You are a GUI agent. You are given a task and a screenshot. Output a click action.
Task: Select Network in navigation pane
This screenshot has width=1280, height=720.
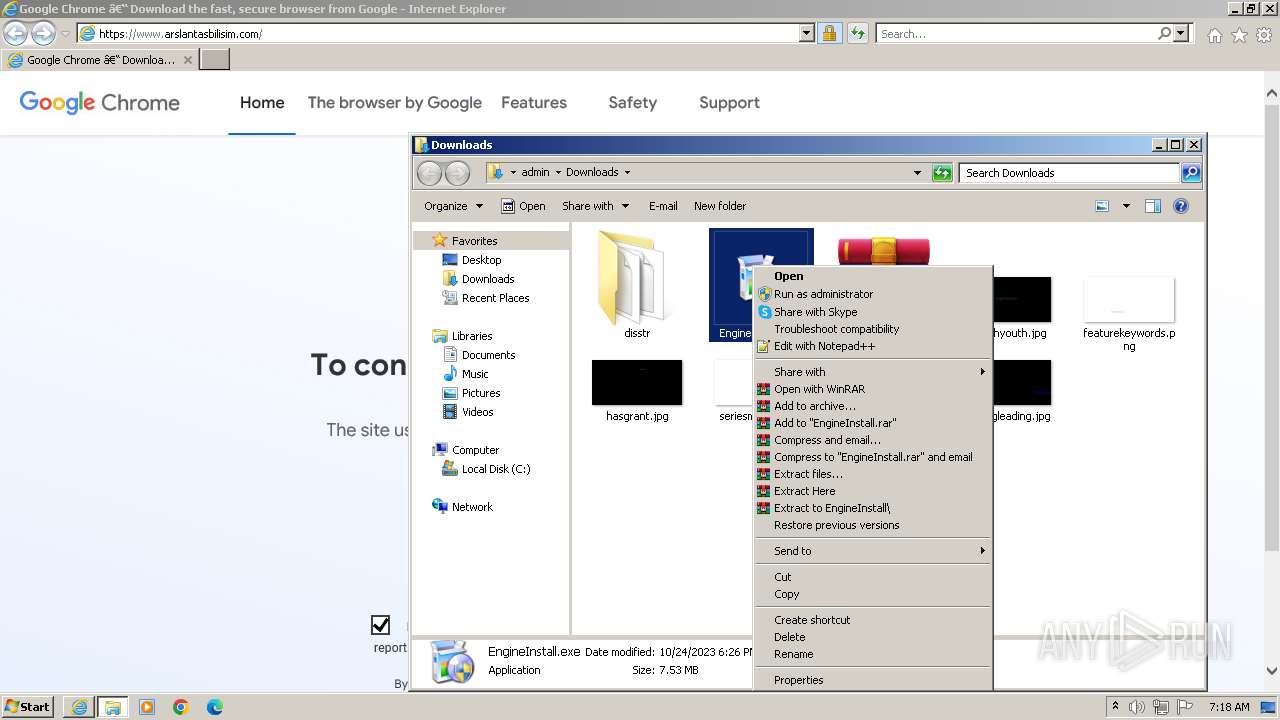click(x=472, y=507)
